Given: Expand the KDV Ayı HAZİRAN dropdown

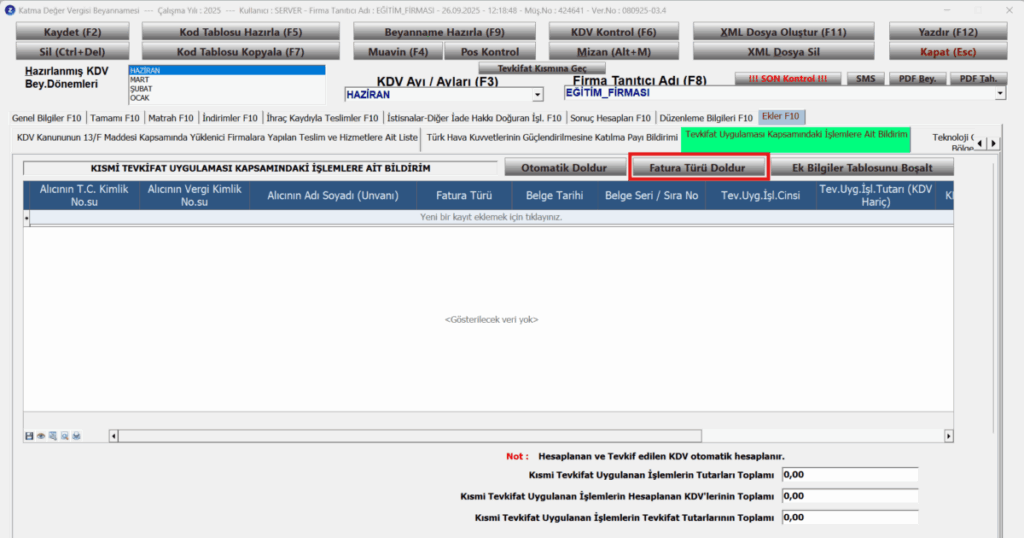Looking at the screenshot, I should coord(537,95).
